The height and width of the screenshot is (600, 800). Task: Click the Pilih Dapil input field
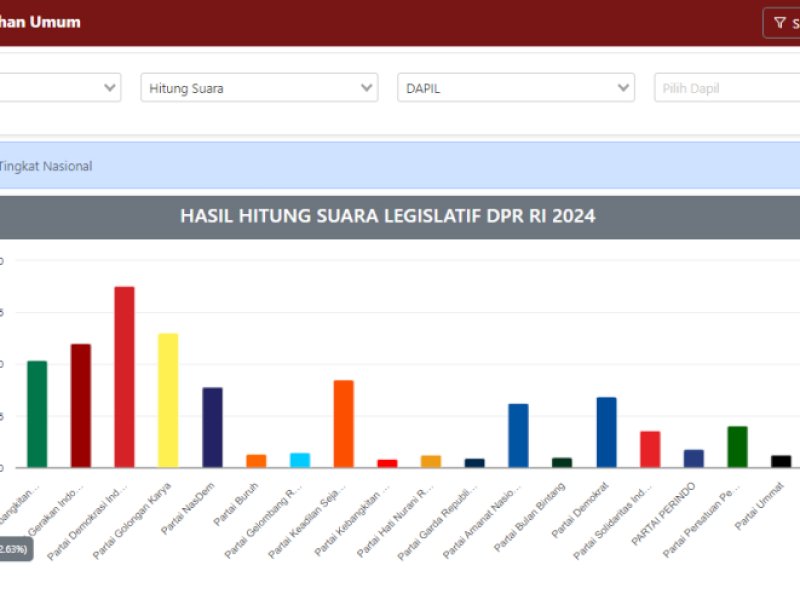click(x=725, y=88)
